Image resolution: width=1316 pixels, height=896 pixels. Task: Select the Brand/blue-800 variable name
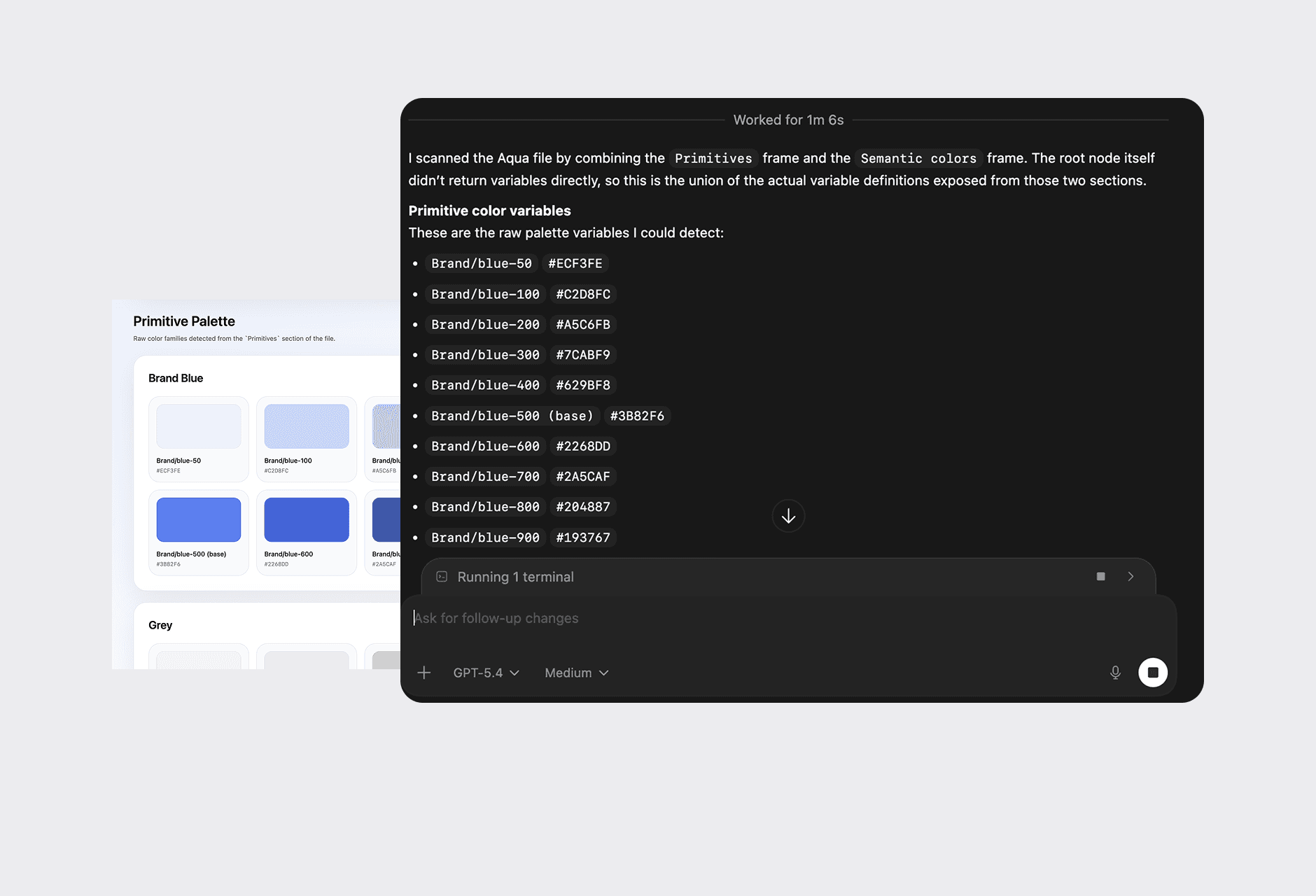(x=485, y=507)
